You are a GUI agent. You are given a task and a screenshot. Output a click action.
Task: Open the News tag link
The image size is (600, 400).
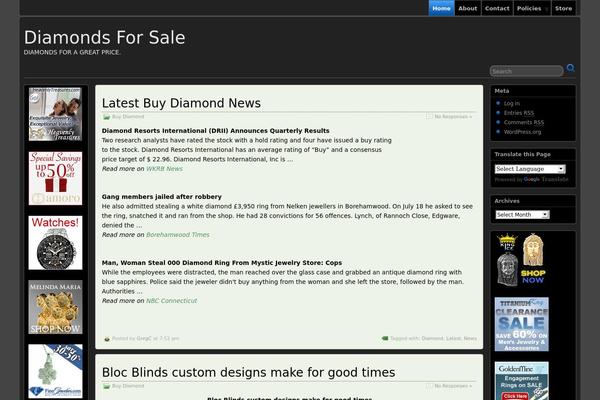point(470,338)
